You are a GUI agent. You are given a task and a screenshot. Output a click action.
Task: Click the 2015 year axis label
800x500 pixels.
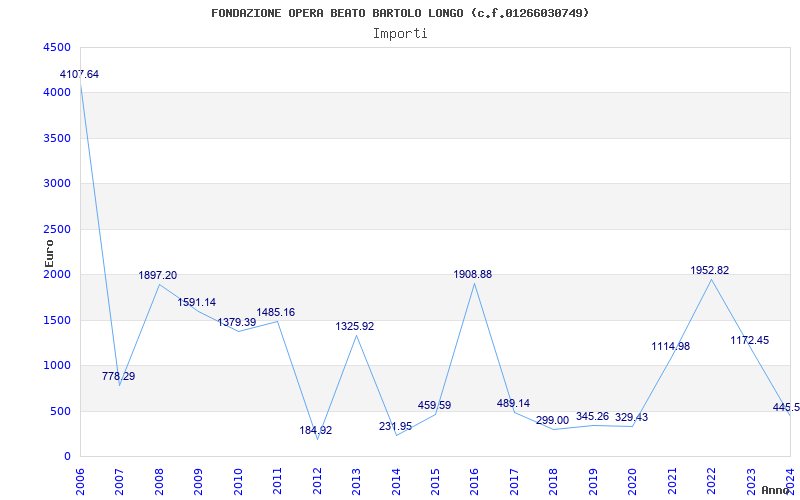click(x=435, y=481)
